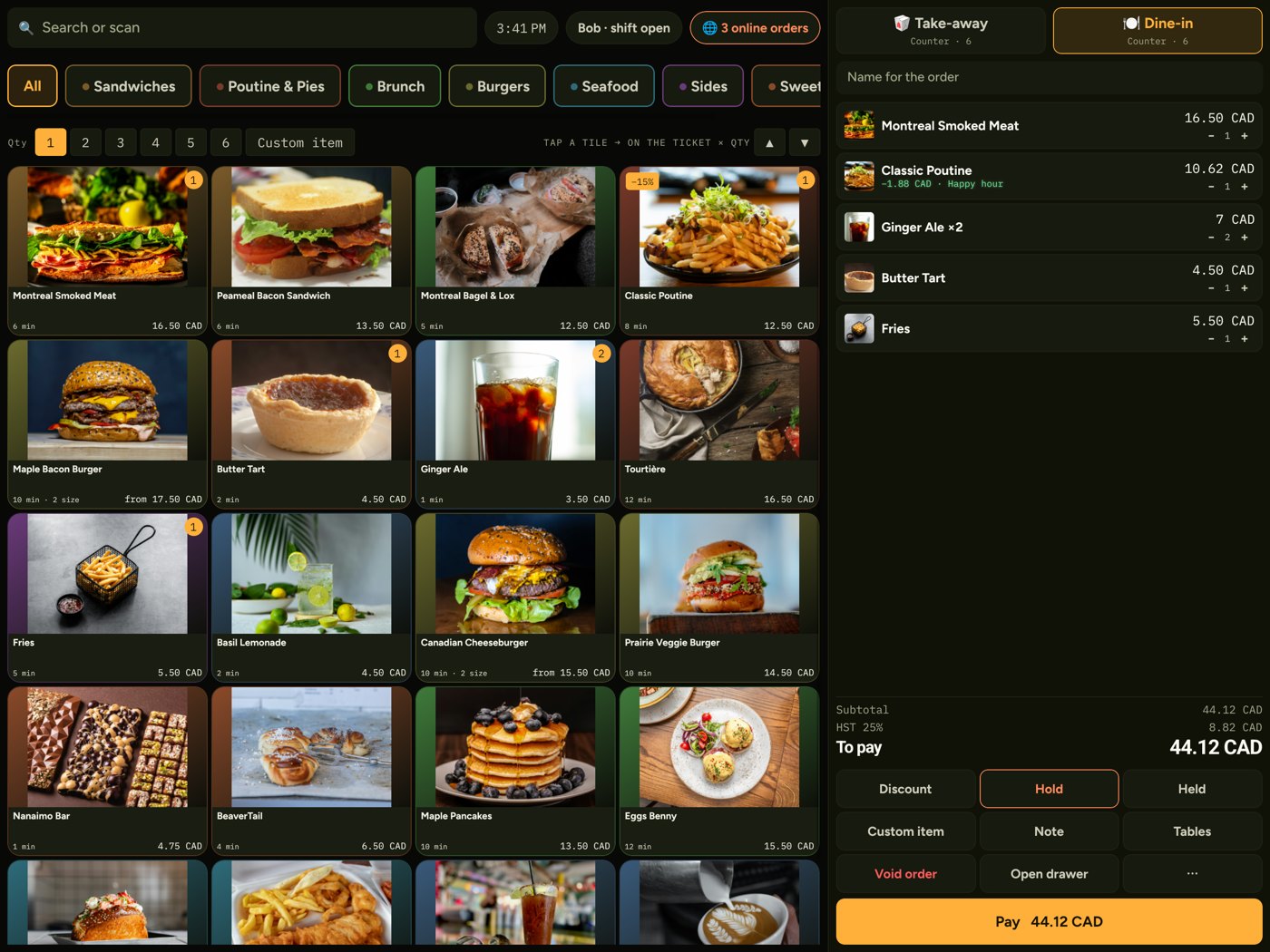
Task: Click Butter Tart thumbnail in ticket
Action: coord(859,277)
